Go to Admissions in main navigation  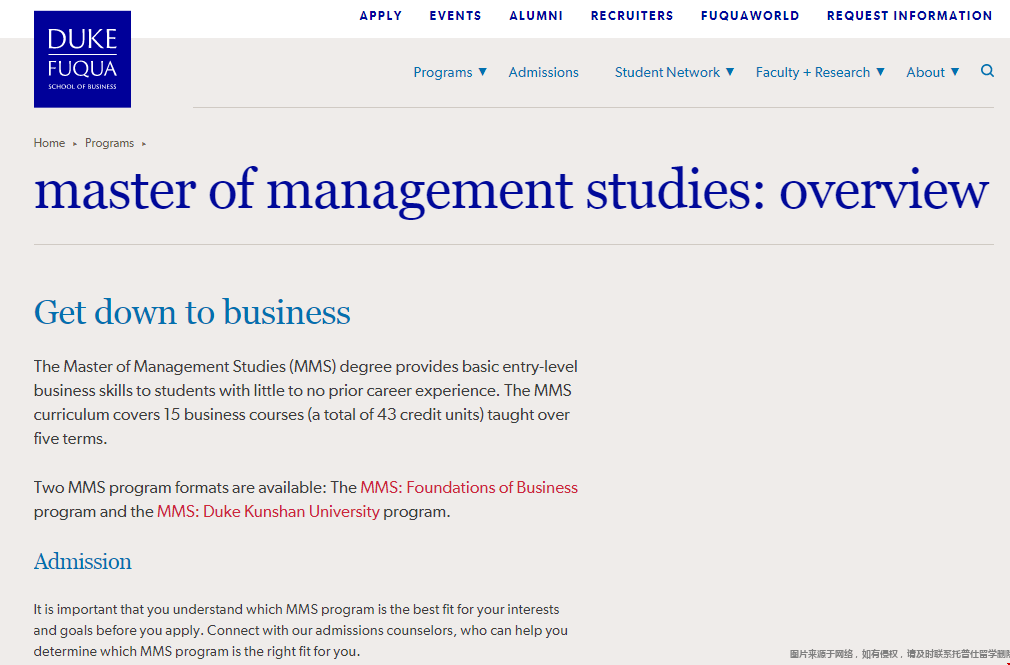tap(544, 72)
